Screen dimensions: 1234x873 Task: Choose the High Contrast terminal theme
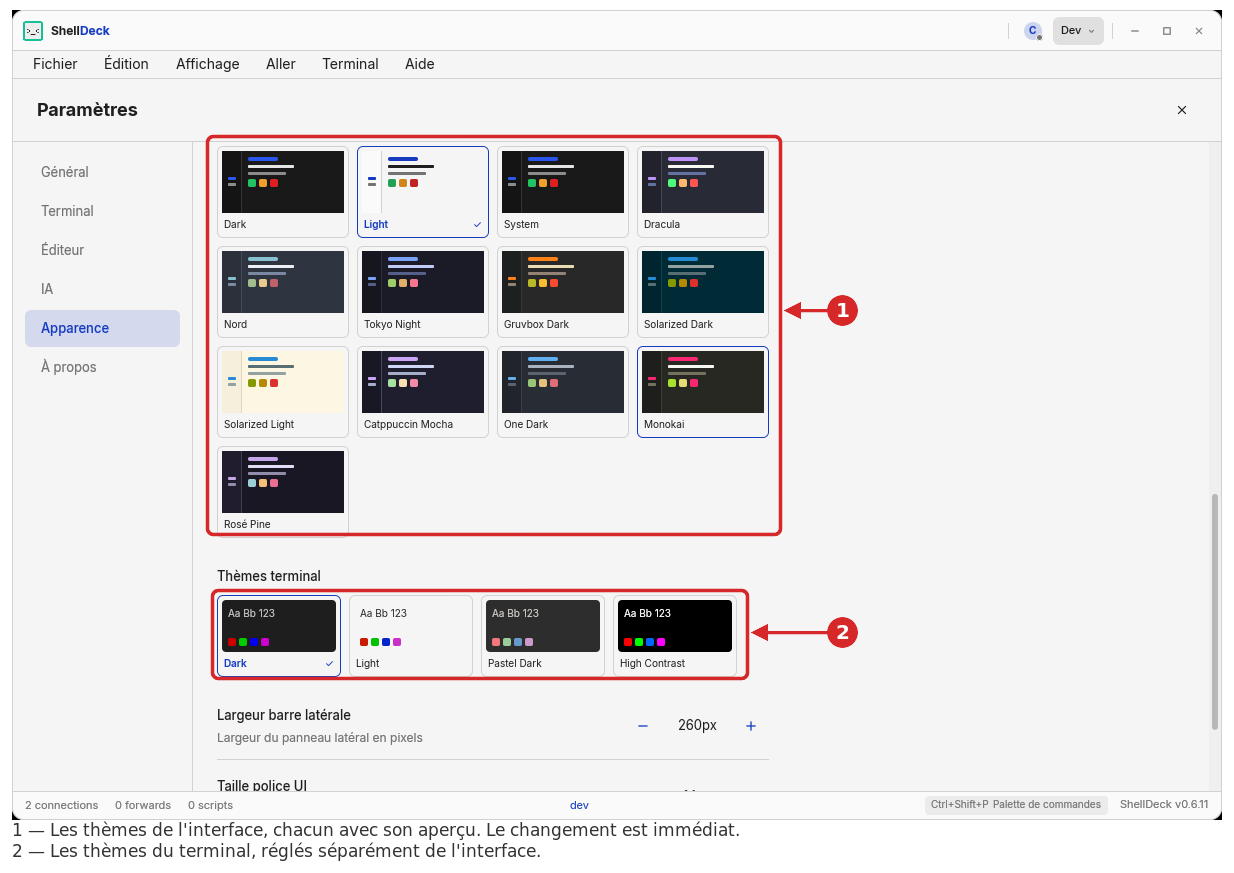675,636
